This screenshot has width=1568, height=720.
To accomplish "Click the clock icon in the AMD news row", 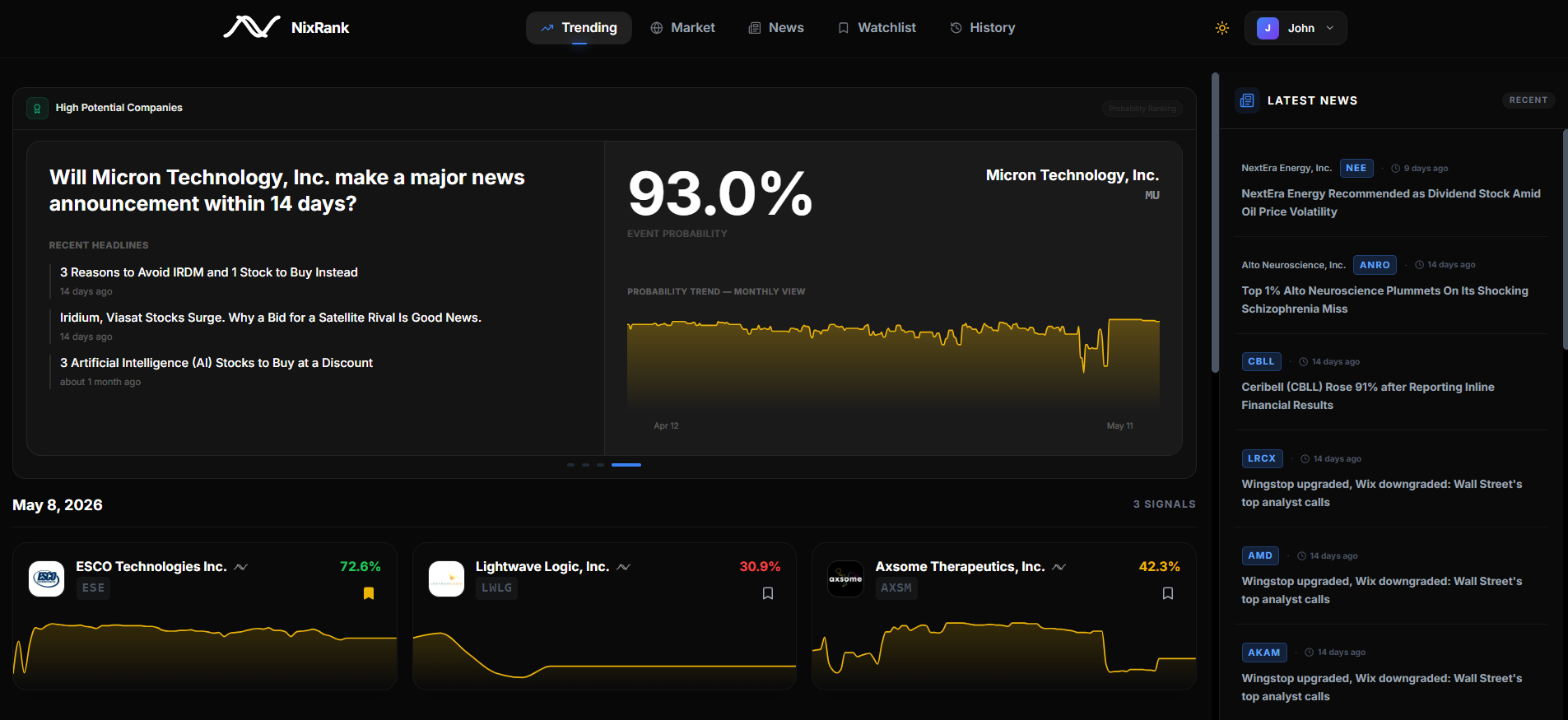I will click(1302, 556).
